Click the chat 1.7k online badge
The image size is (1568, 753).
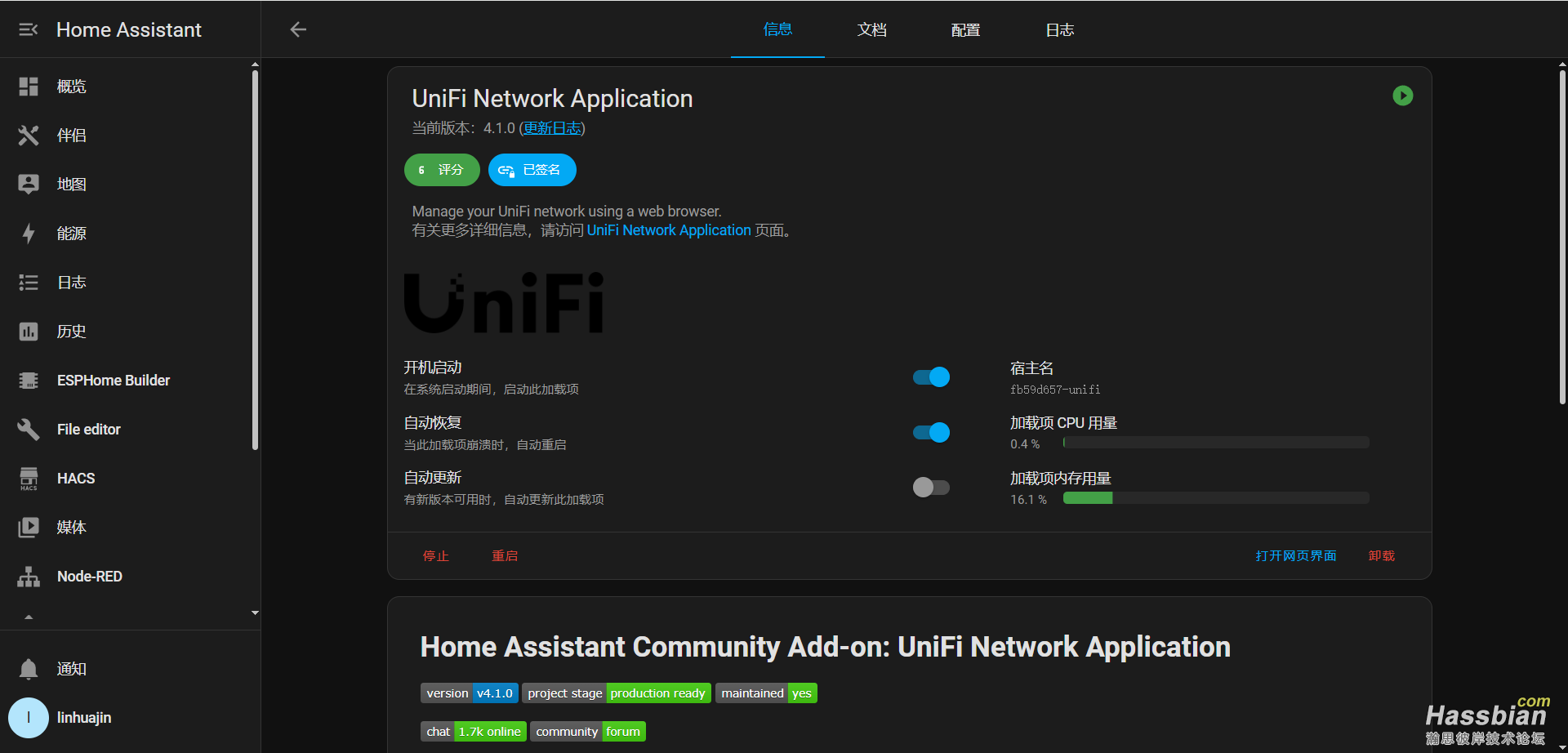click(x=474, y=732)
